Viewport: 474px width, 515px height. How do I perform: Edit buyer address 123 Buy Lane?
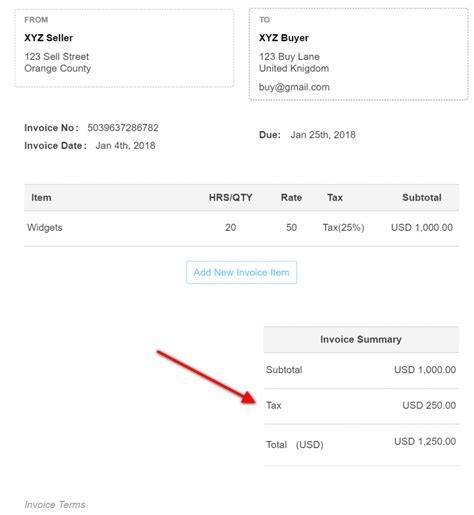(289, 57)
